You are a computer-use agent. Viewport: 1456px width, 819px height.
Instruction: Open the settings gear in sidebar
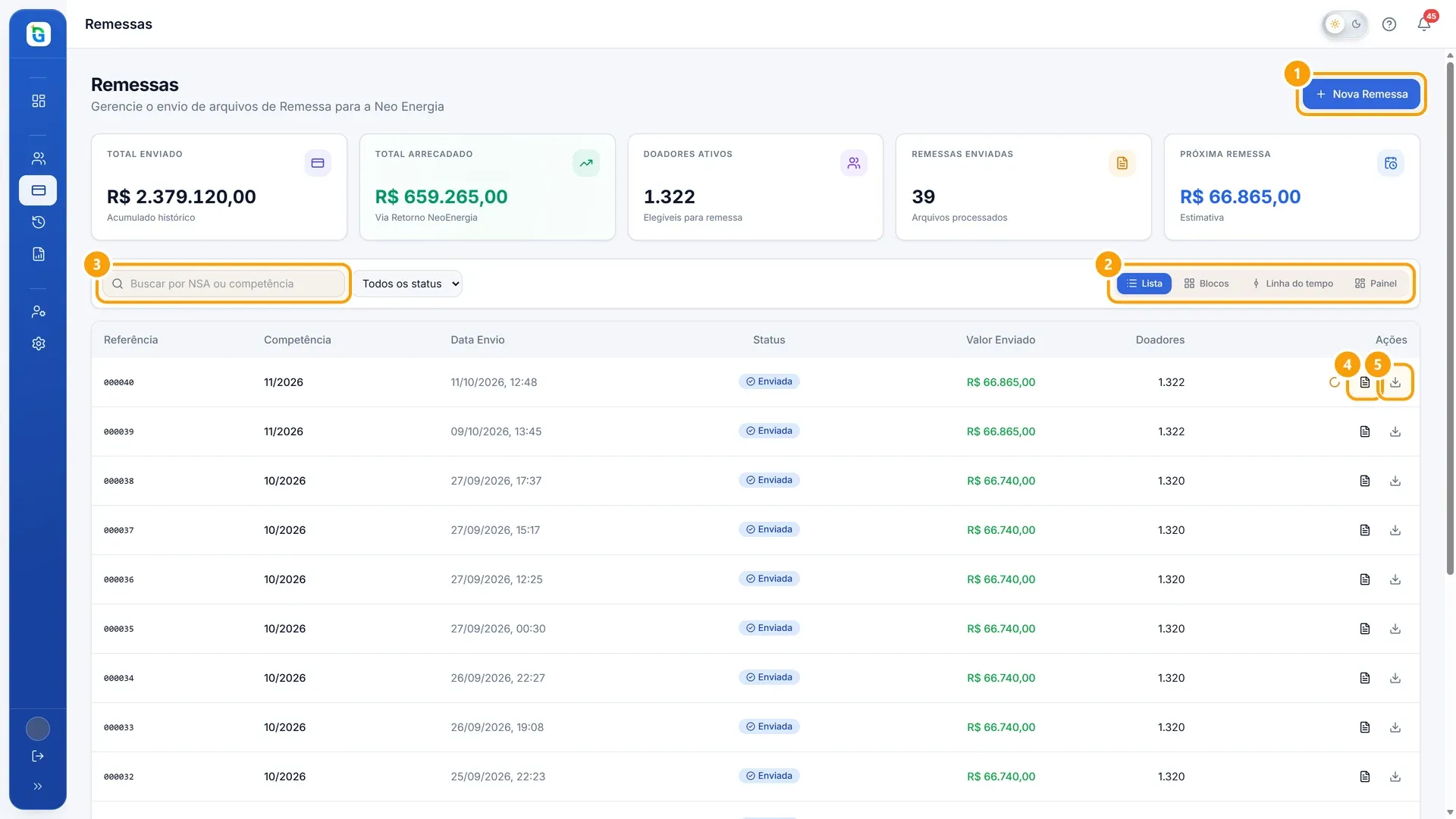tap(39, 344)
